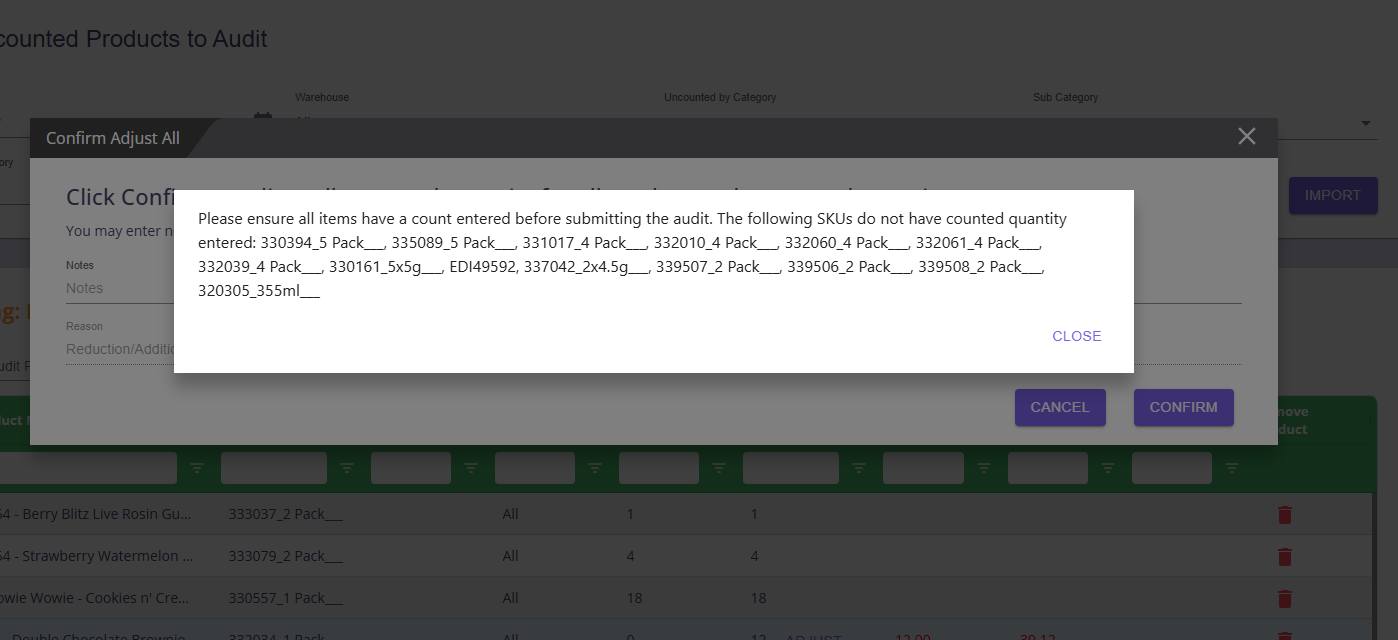Confirm the adjust all action
The image size is (1398, 640).
click(1183, 407)
